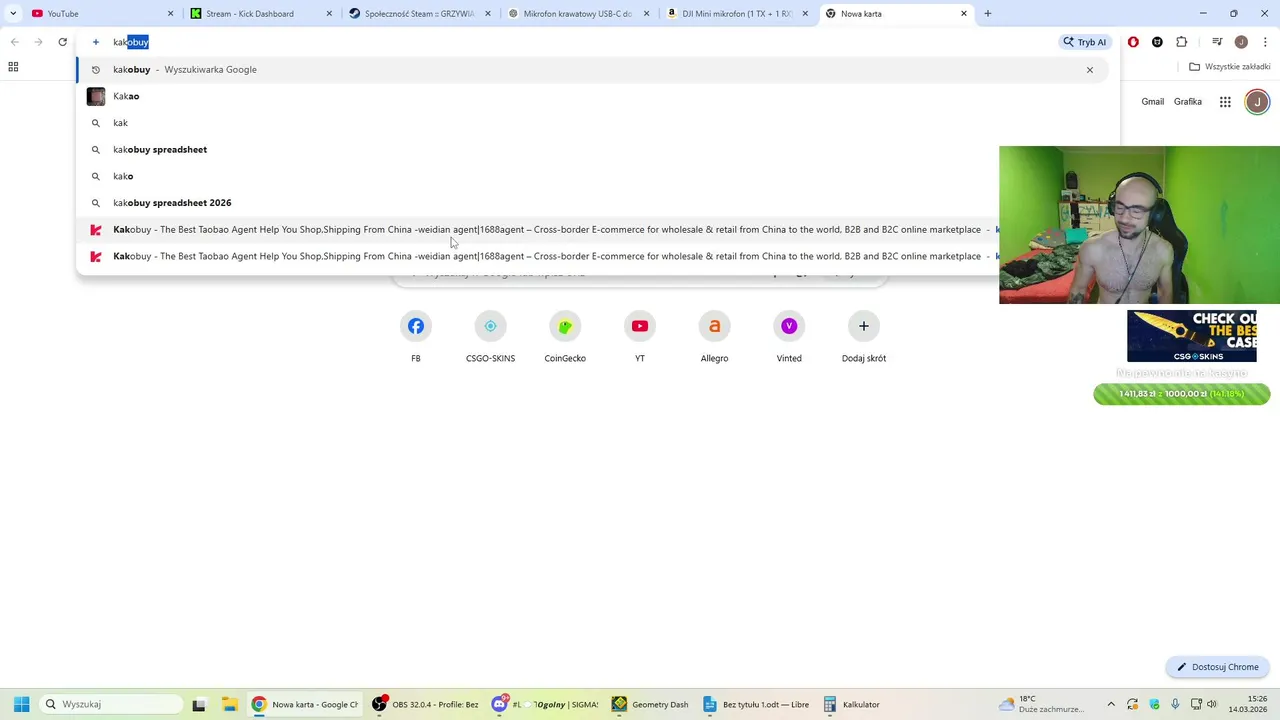
Task: Close the DJI Mini mikrofon tab
Action: click(x=805, y=14)
